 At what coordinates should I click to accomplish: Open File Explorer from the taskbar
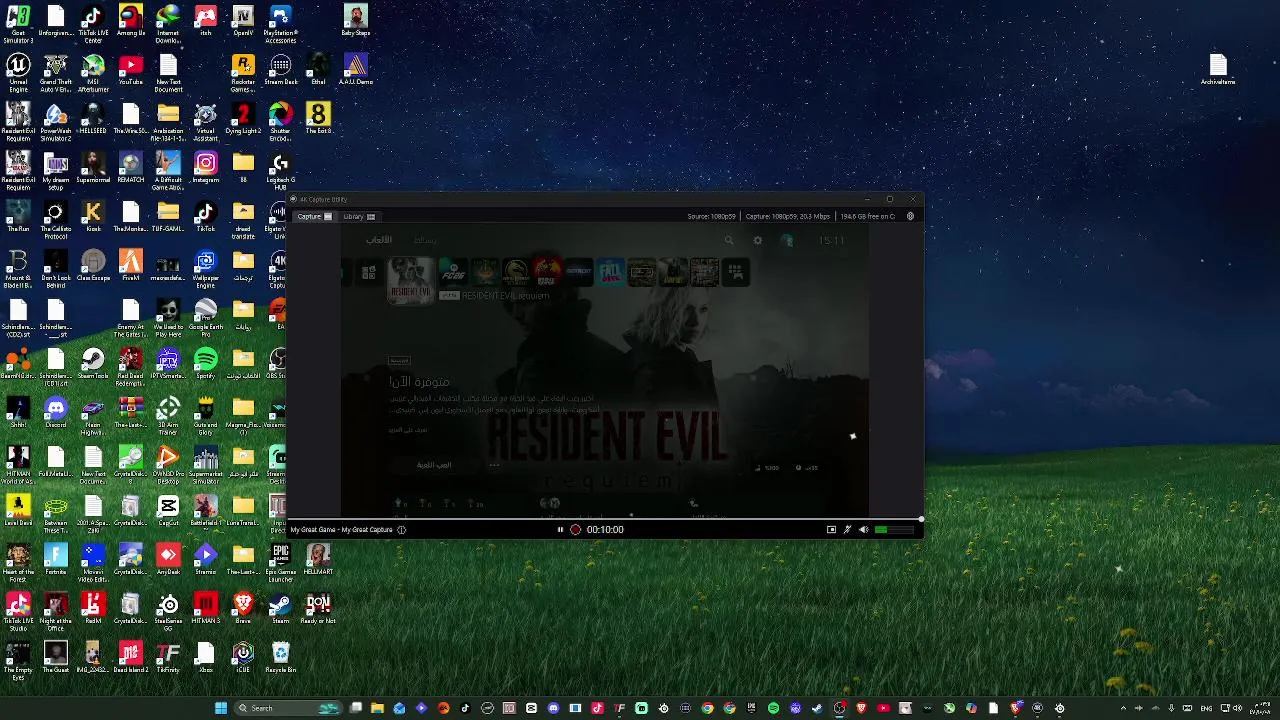click(x=377, y=708)
